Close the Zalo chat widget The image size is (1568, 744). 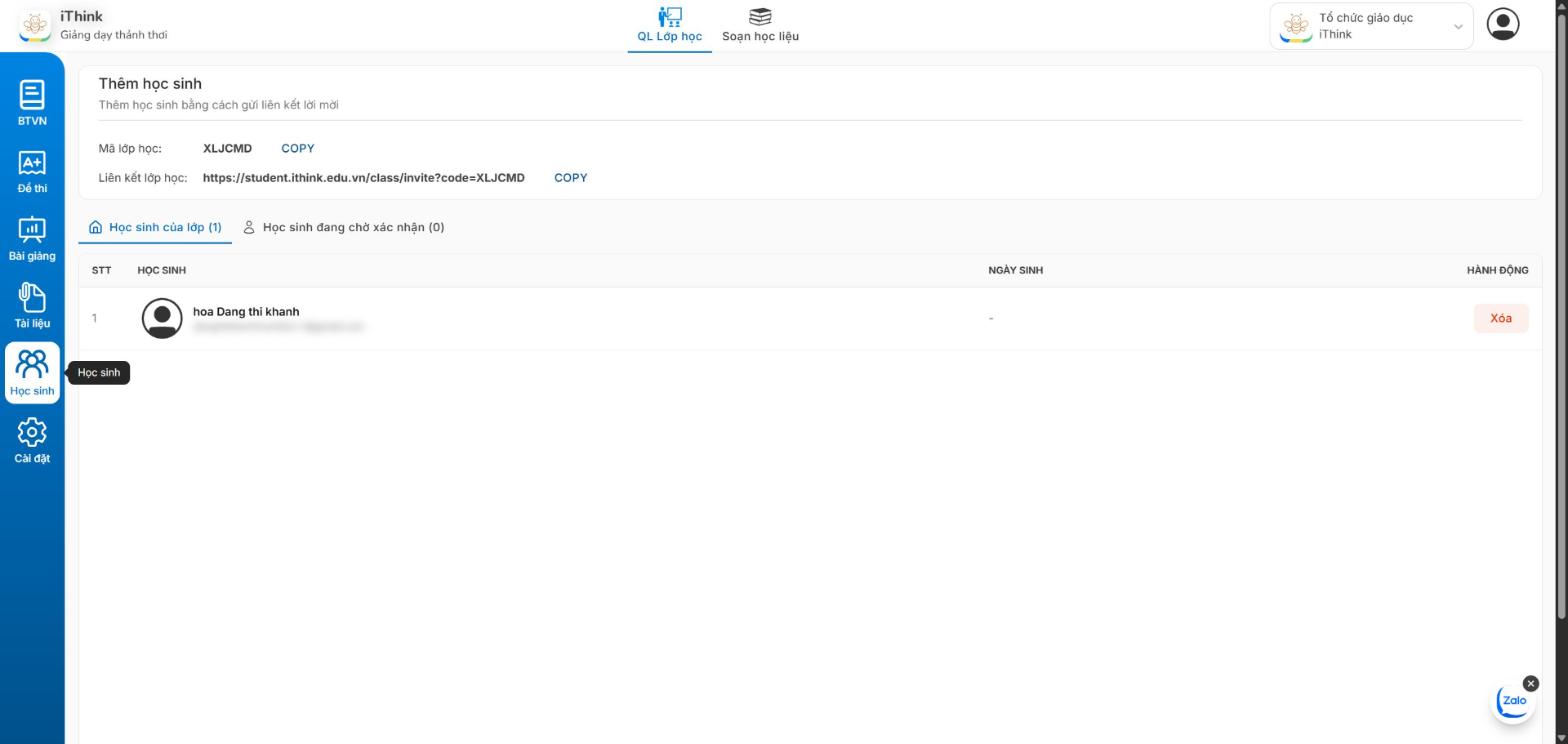click(1530, 683)
